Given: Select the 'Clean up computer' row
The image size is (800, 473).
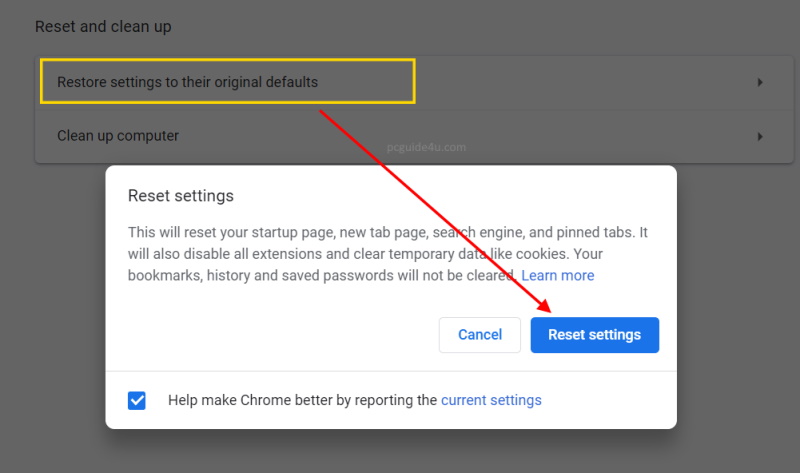Looking at the screenshot, I should click(x=118, y=136).
